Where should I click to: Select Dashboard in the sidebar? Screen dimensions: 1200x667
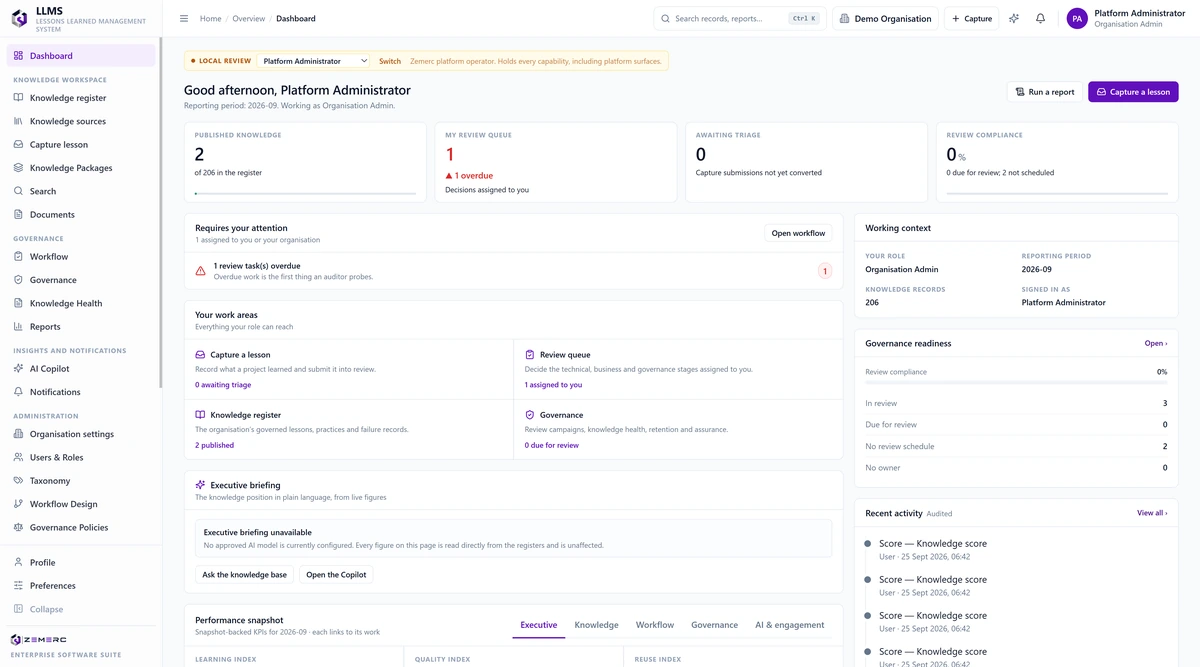click(80, 56)
